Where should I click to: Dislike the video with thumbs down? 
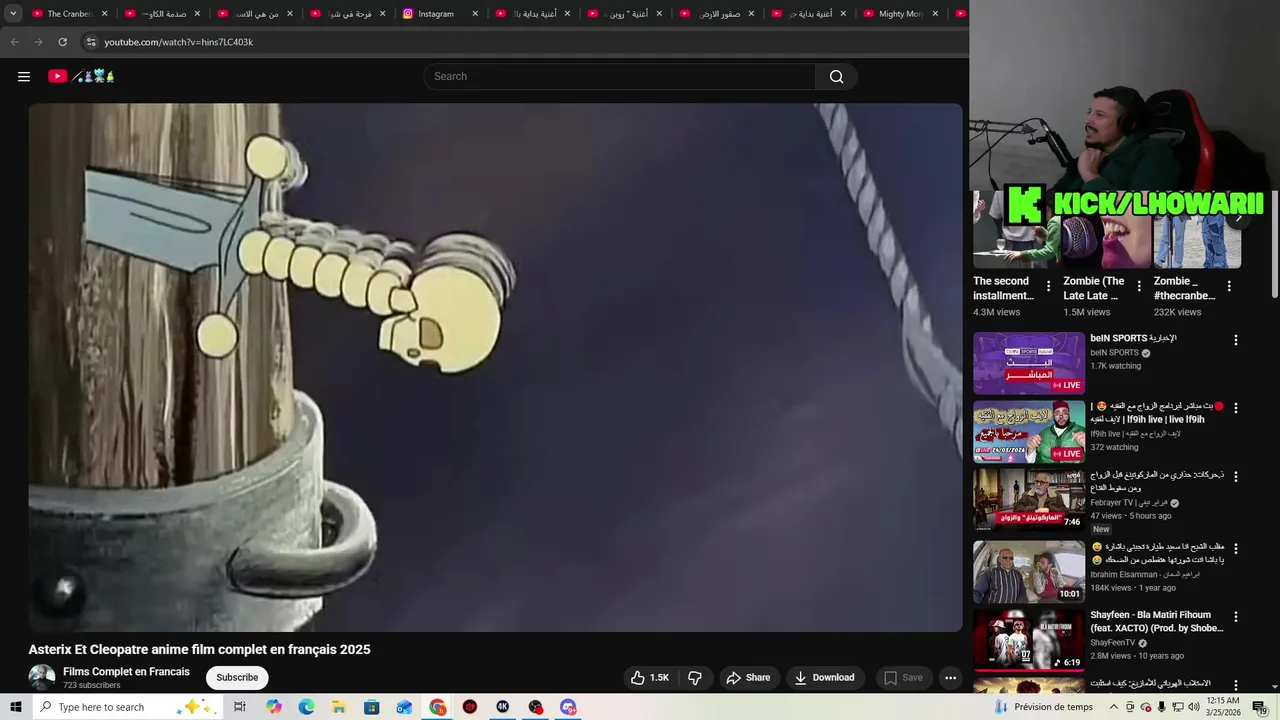695,678
